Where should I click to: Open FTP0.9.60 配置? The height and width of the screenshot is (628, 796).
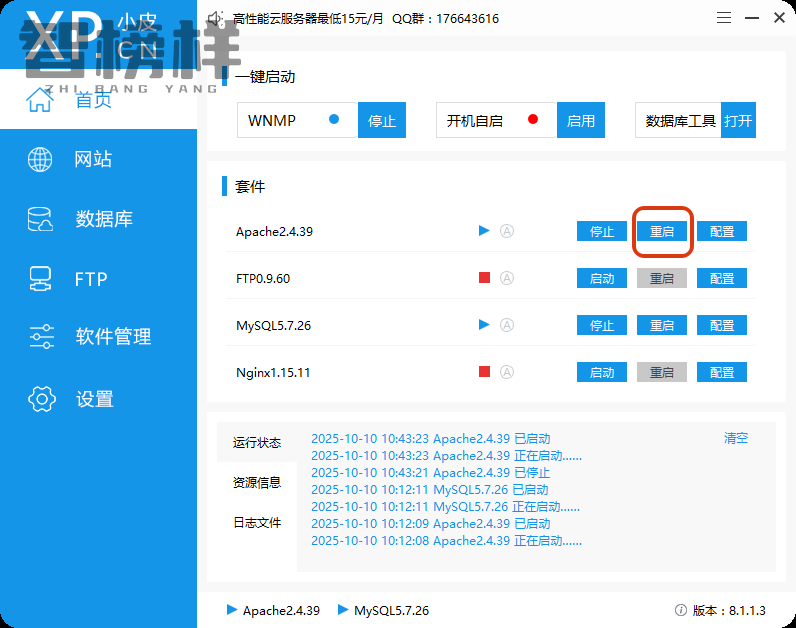coord(722,278)
